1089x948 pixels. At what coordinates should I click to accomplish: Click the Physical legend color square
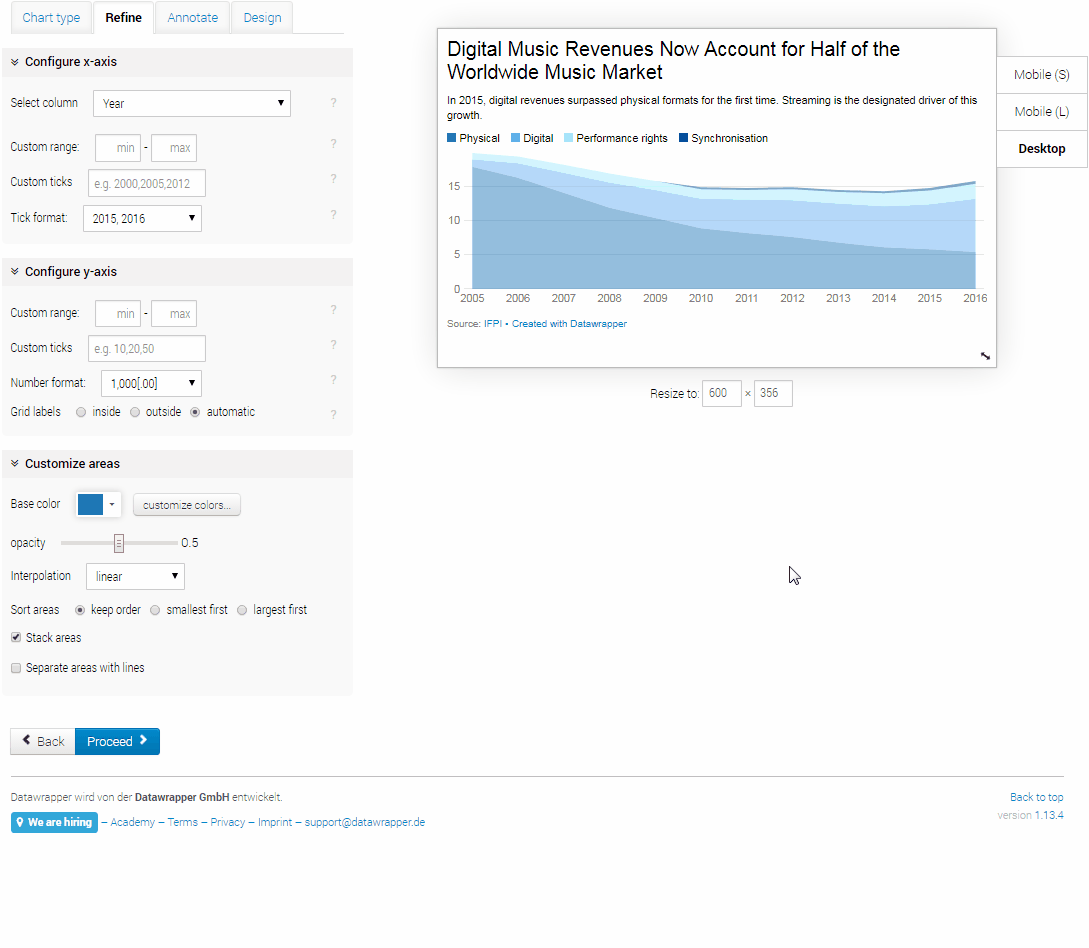pyautogui.click(x=451, y=138)
